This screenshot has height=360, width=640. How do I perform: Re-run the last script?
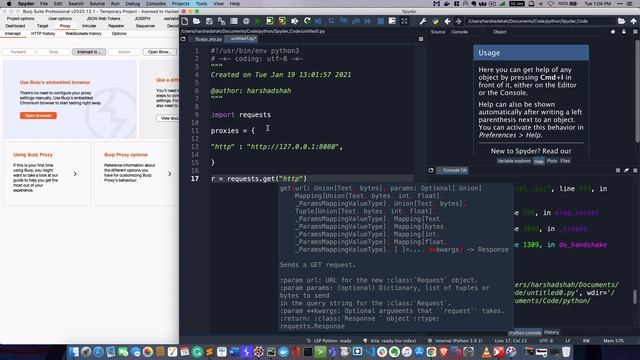[307, 21]
